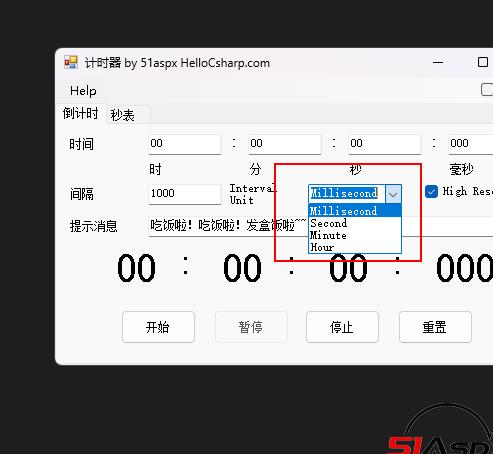Maximize the timer window

click(483, 62)
